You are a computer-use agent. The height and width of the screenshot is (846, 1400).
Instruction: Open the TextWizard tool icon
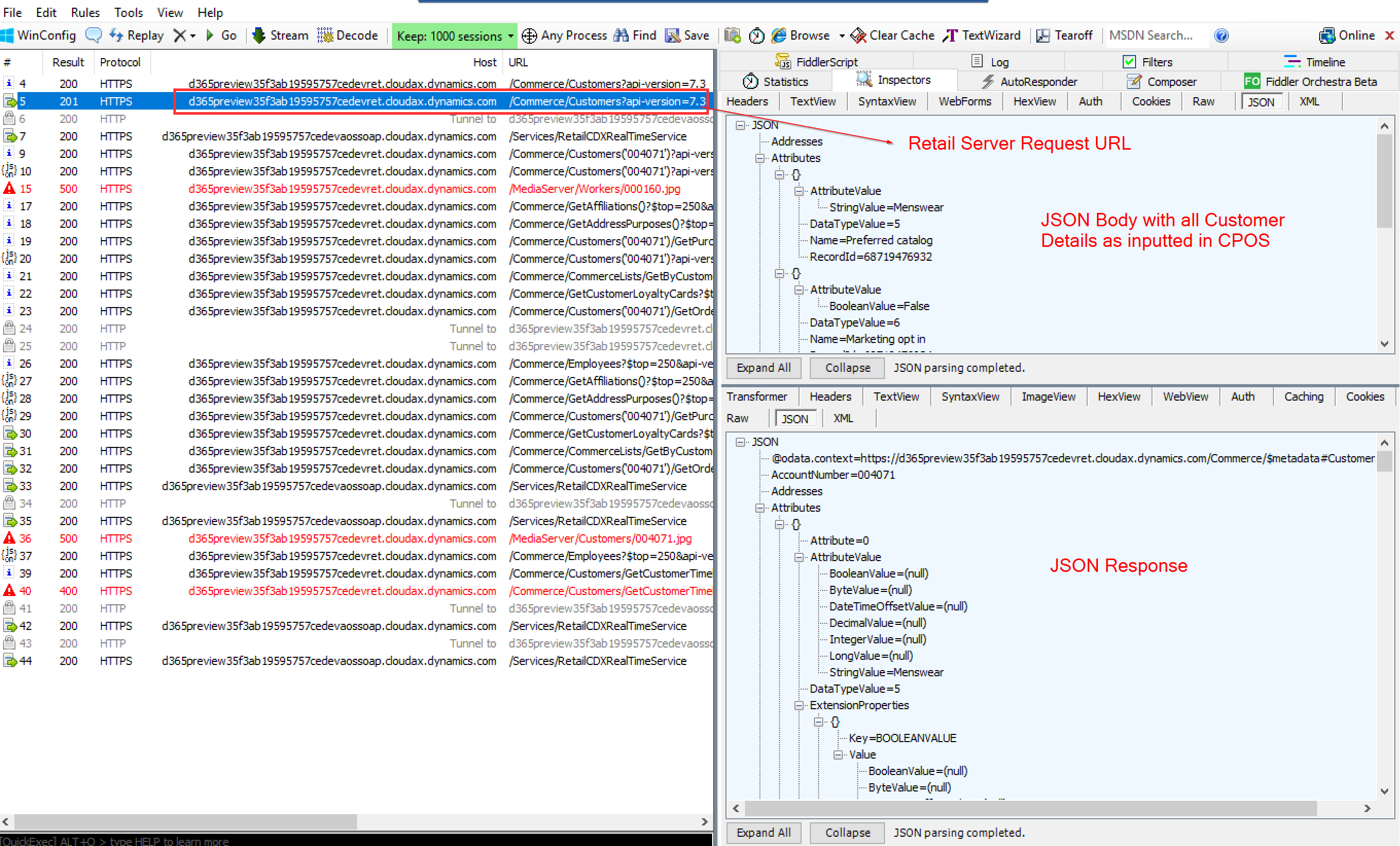tap(950, 35)
